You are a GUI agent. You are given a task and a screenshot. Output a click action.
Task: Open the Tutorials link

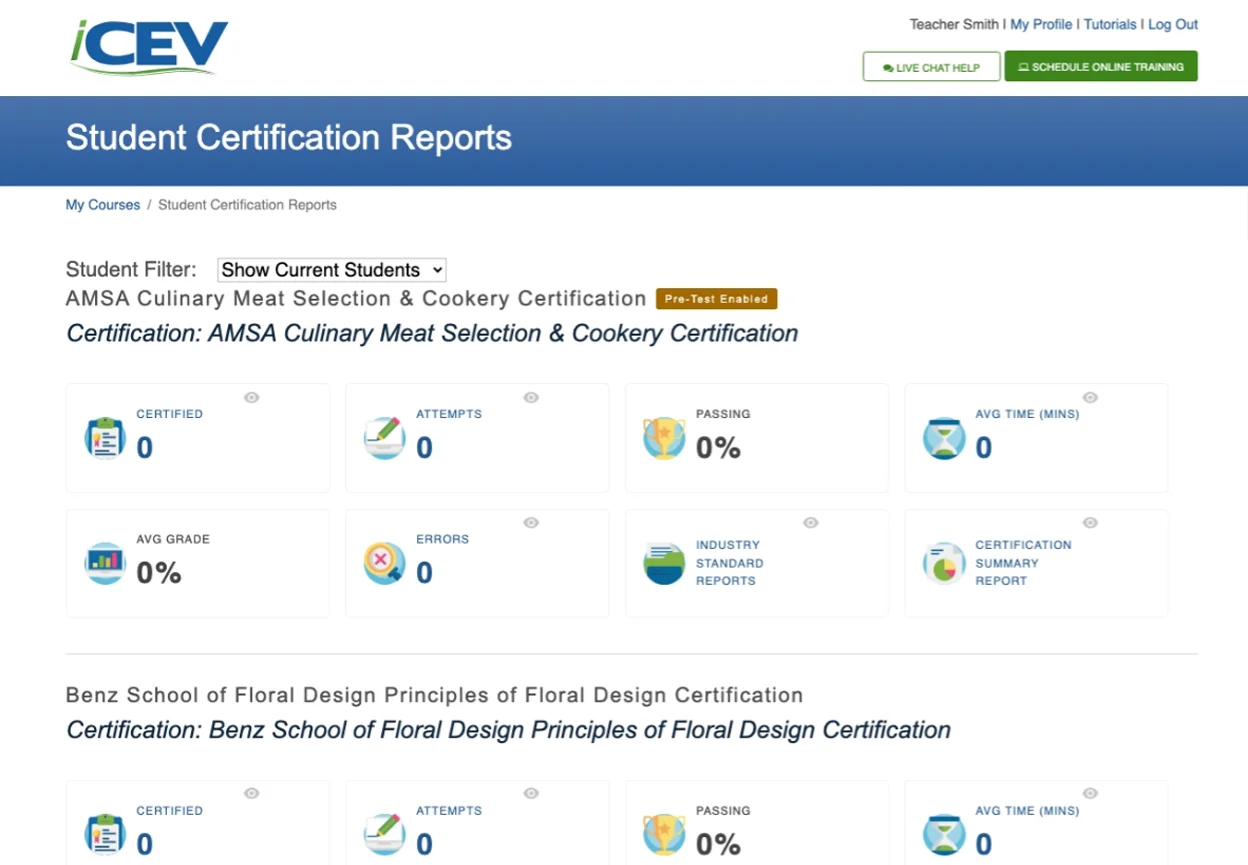(x=1110, y=24)
